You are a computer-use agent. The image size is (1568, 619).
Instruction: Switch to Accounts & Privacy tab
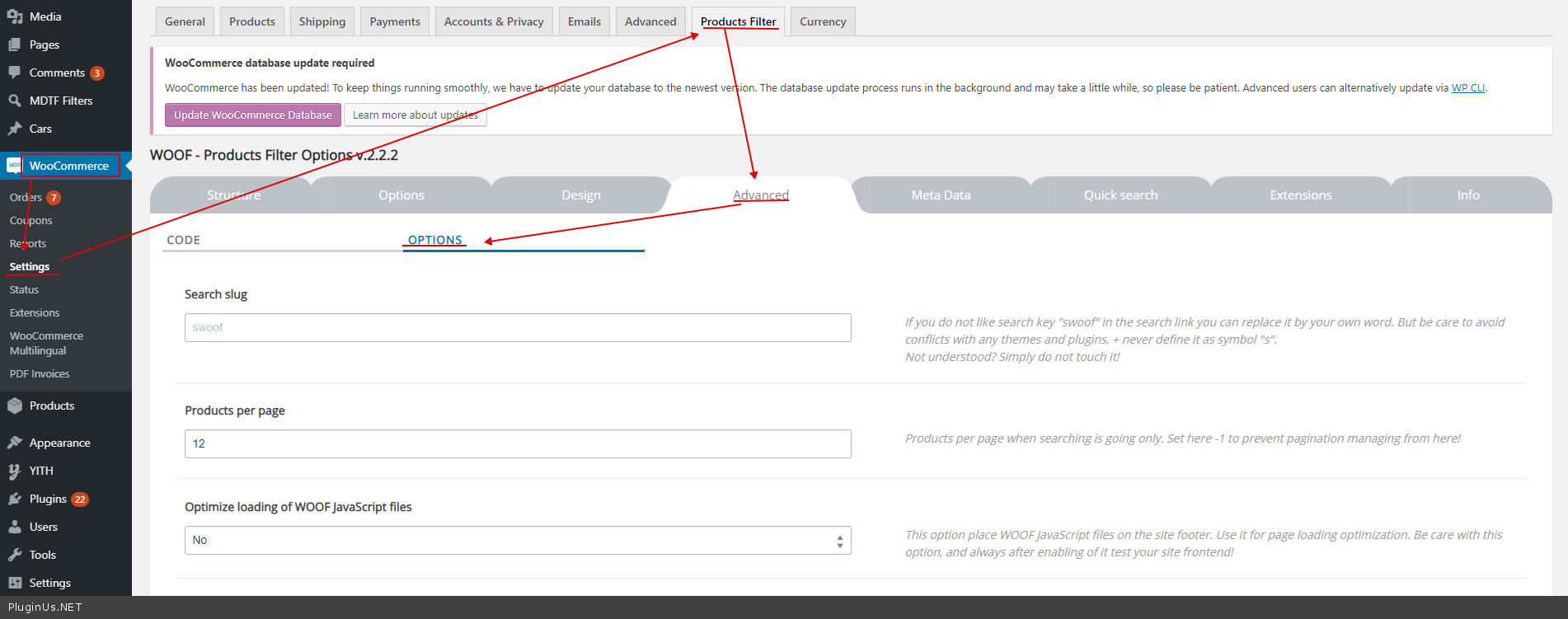pyautogui.click(x=494, y=21)
